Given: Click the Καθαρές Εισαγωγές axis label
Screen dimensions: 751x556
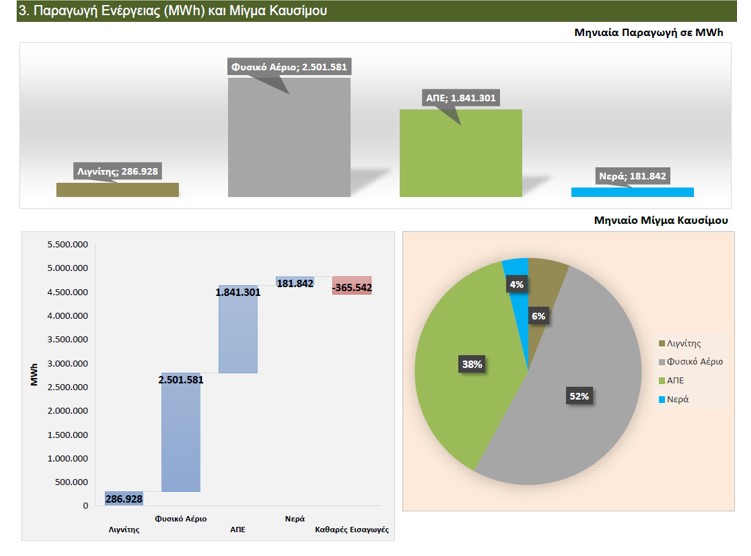Looking at the screenshot, I should click(351, 529).
